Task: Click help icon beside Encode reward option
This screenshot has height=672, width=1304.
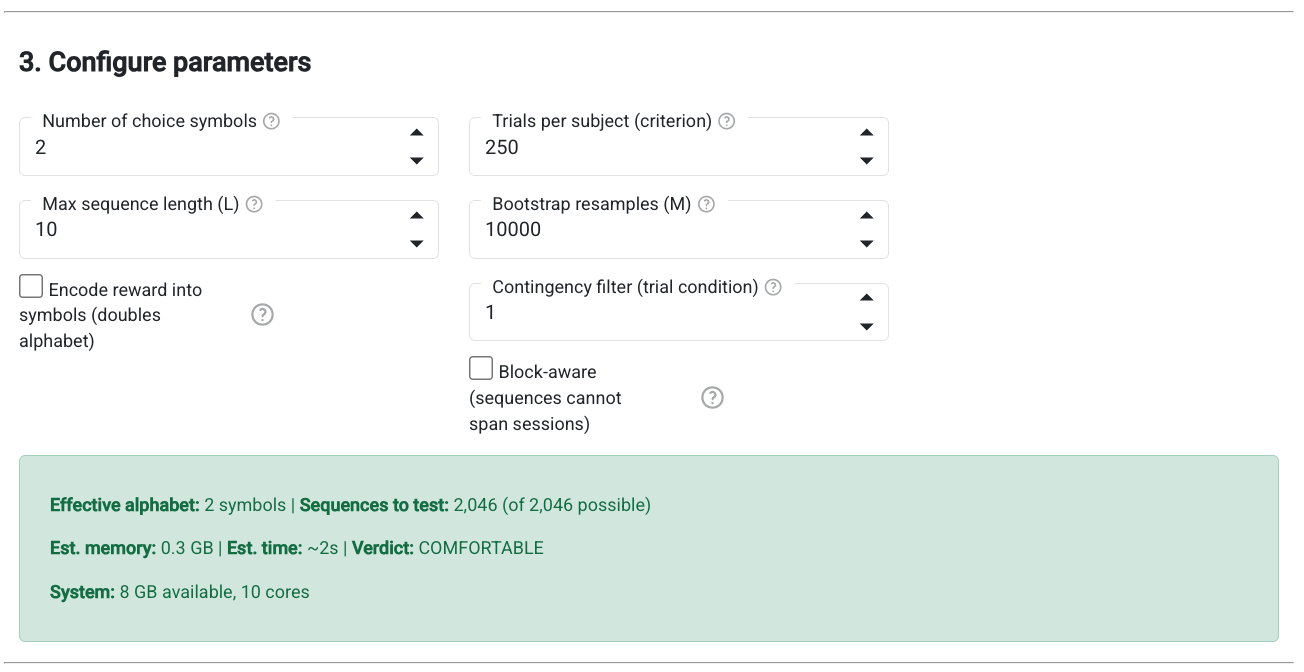Action: coord(262,315)
